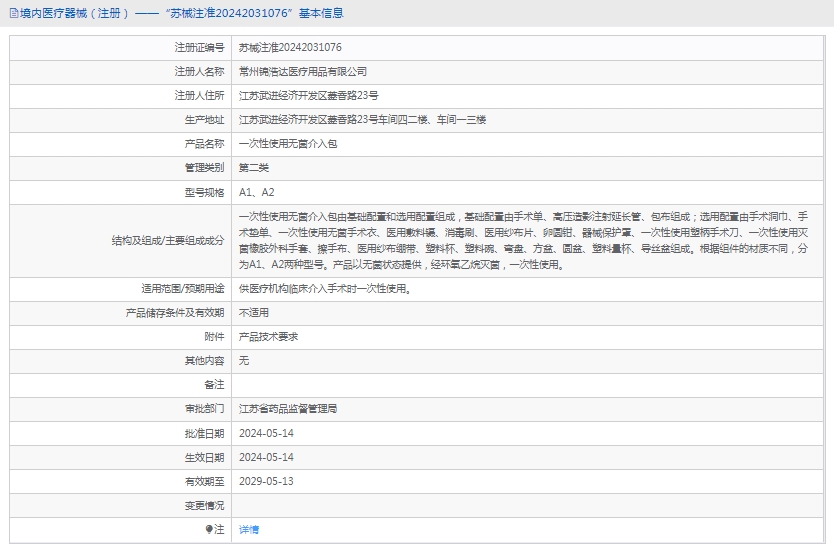
Task: Click the A1、A2 model specification value
Action: click(256, 191)
